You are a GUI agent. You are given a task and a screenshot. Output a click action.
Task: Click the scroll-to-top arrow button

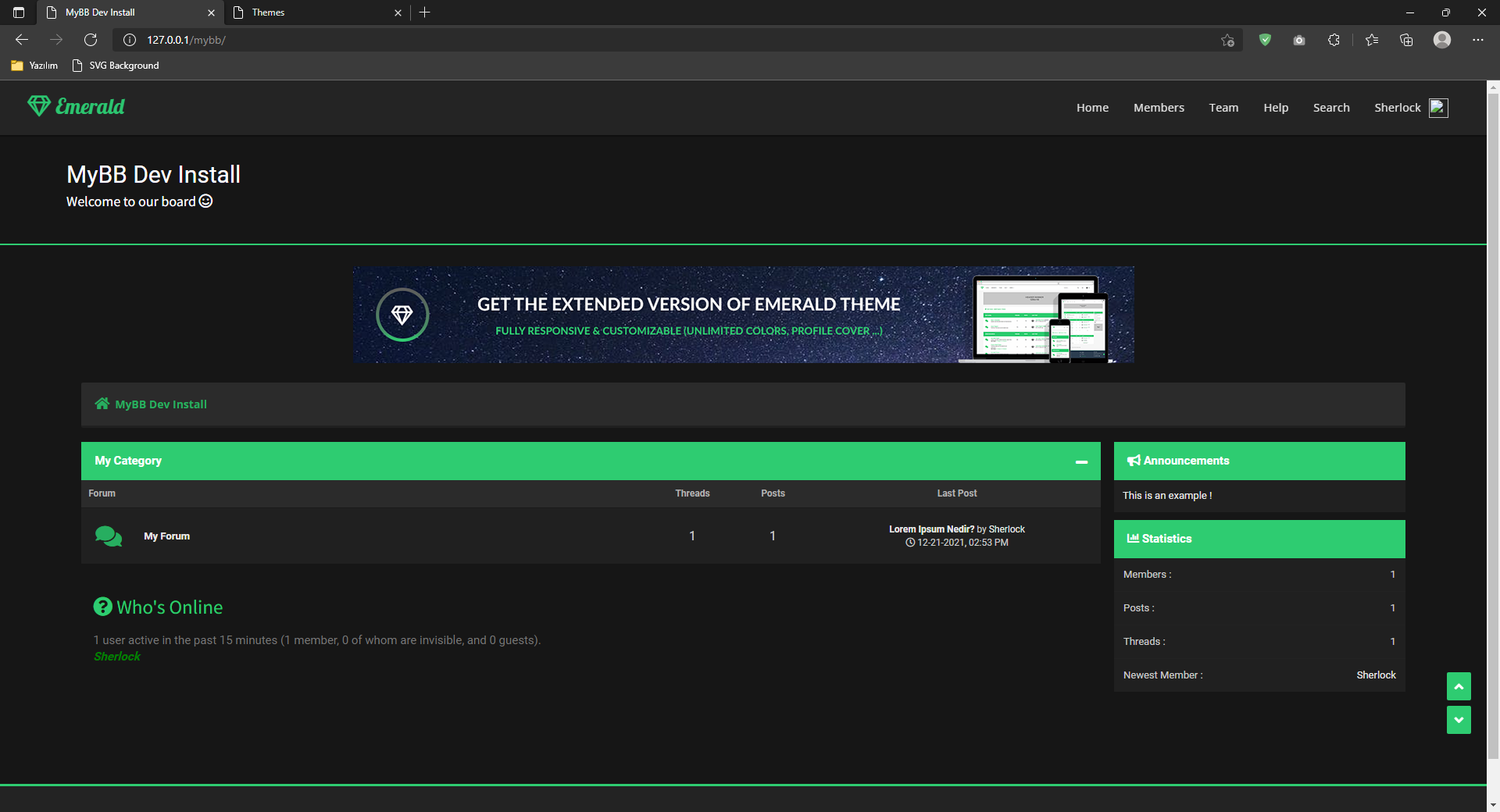click(x=1459, y=686)
